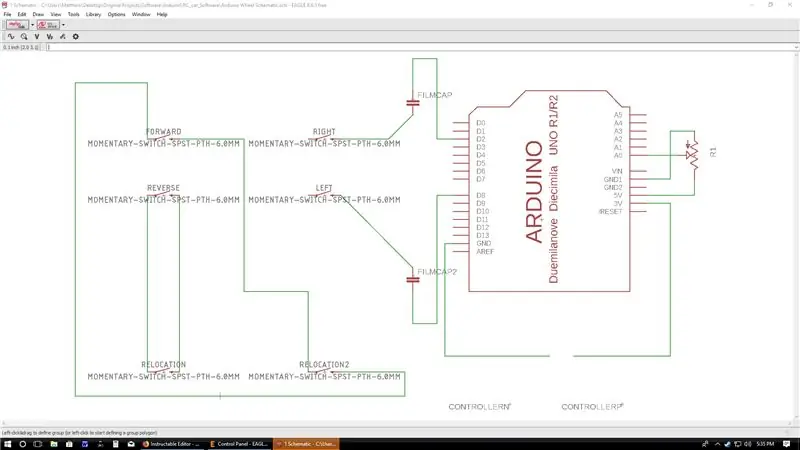Switch to Control Panel - EAGLE taskbar window
Screen dimensions: 800x450
pyautogui.click(x=238, y=444)
